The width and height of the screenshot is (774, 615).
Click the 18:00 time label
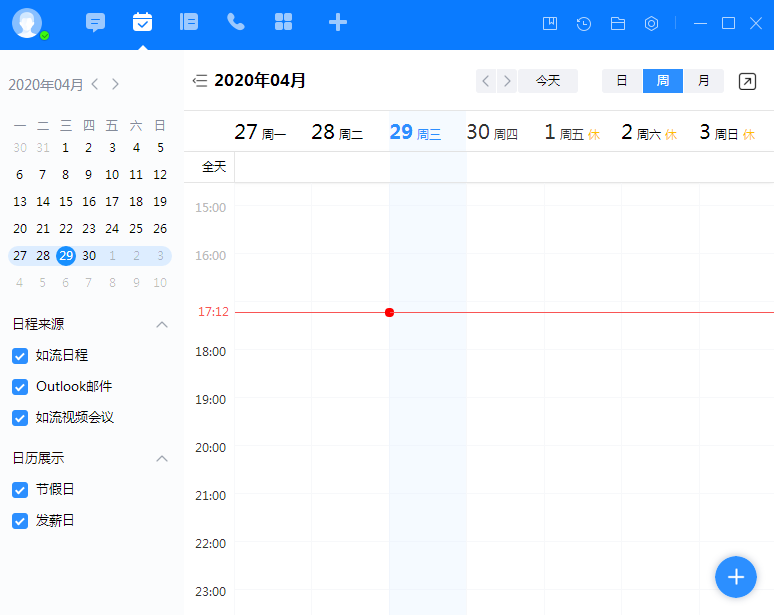coord(210,352)
